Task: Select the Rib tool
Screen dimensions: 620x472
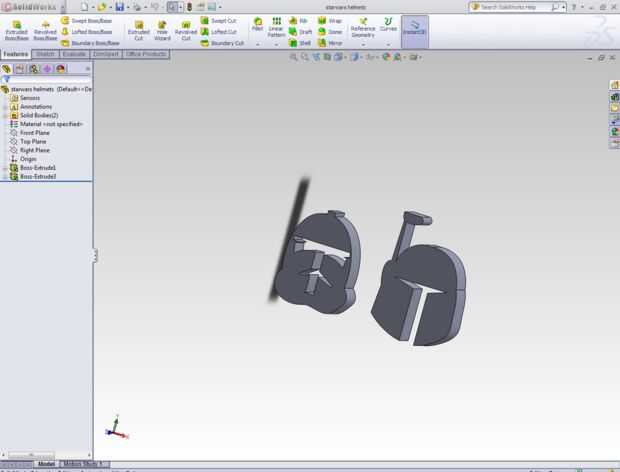Action: (298, 21)
